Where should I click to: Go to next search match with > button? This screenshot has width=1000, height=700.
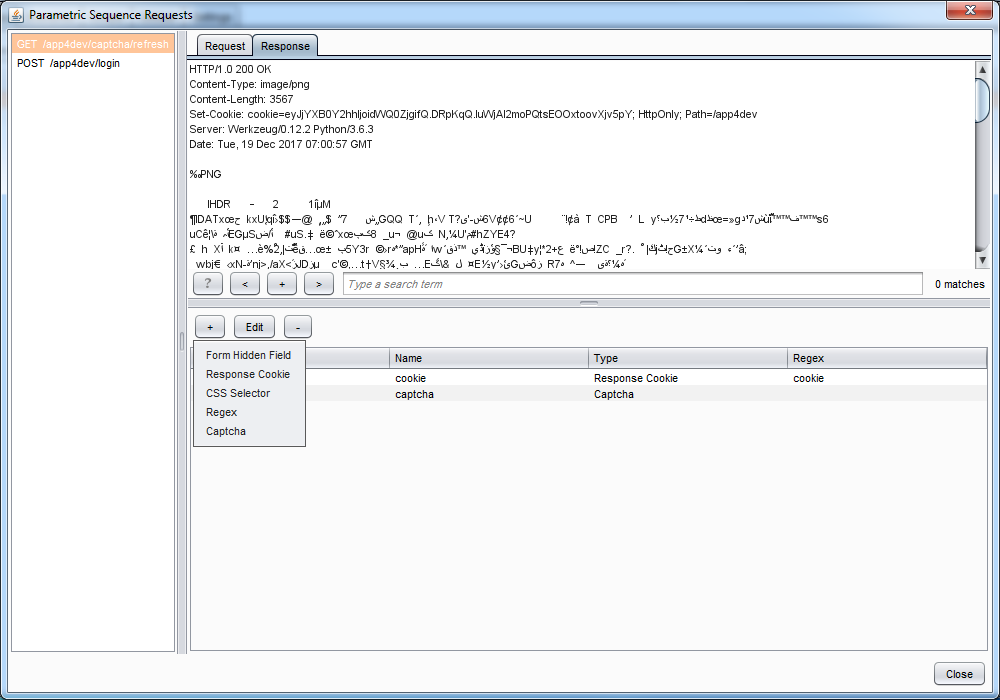click(x=319, y=284)
